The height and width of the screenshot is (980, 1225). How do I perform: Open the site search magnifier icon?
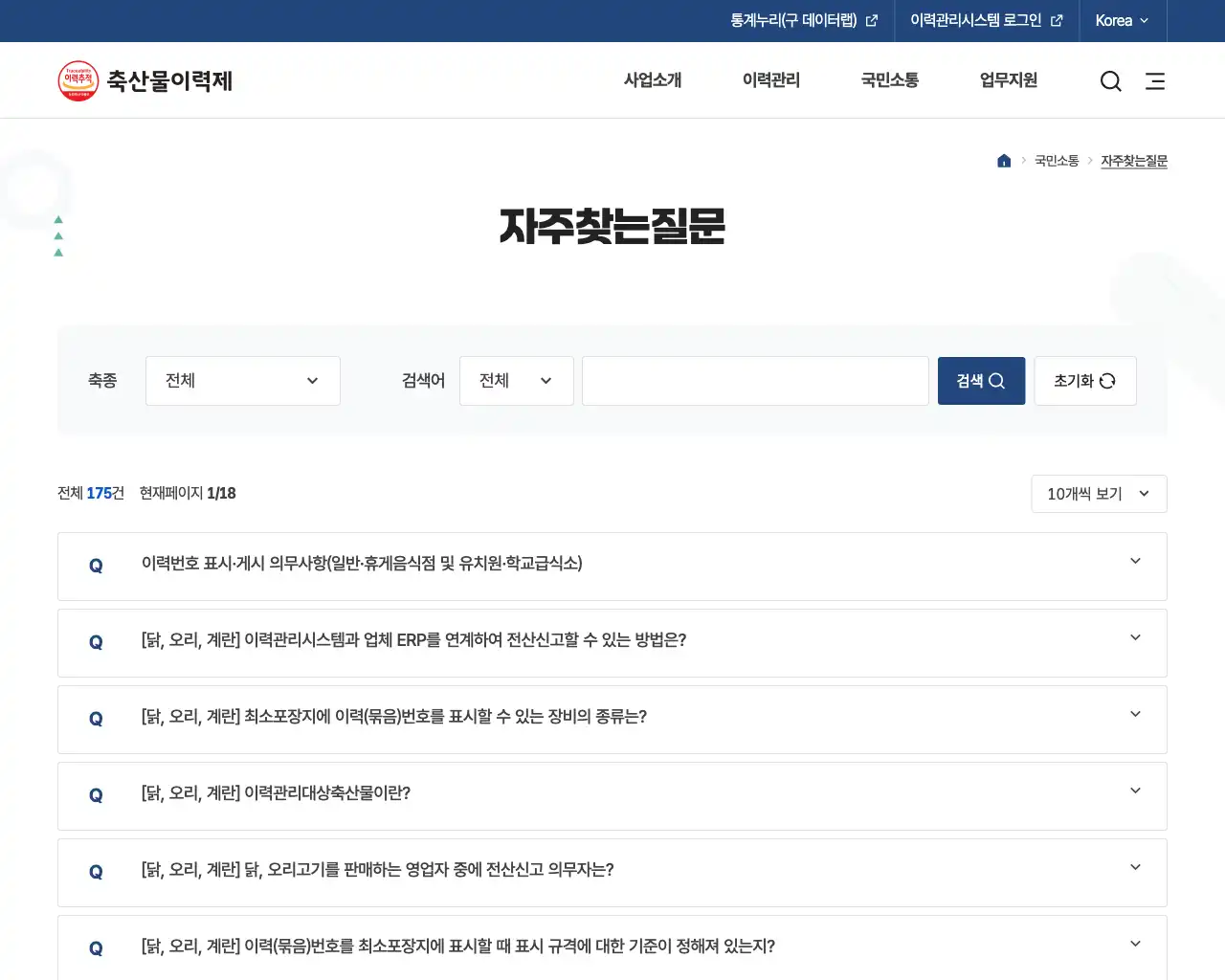(1110, 81)
